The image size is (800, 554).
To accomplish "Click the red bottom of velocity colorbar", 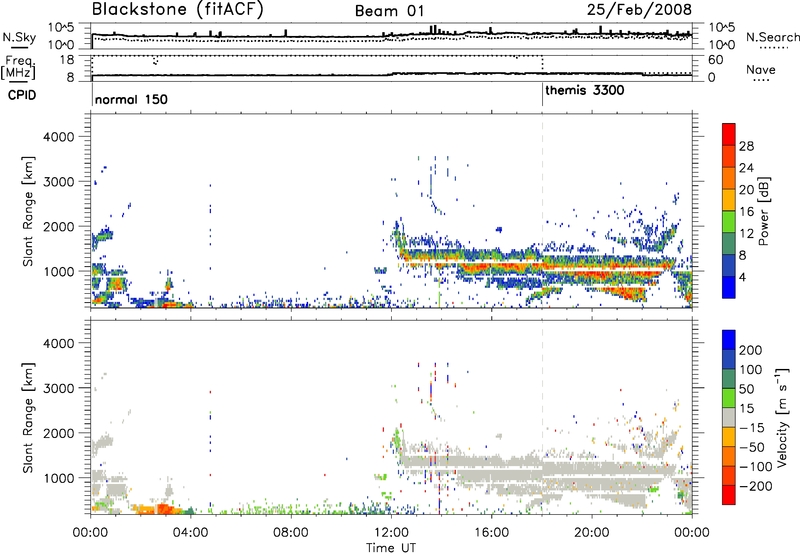I will [x=729, y=495].
